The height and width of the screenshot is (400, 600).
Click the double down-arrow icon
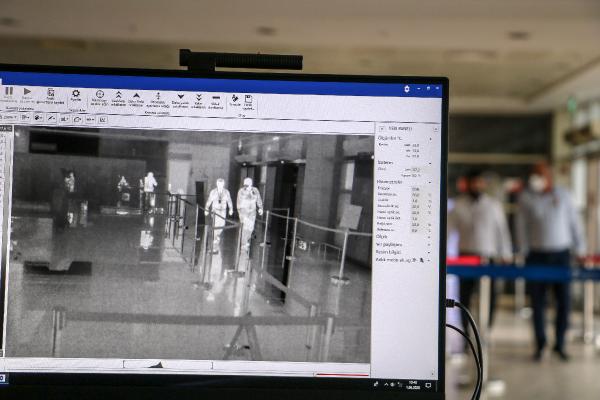click(198, 97)
